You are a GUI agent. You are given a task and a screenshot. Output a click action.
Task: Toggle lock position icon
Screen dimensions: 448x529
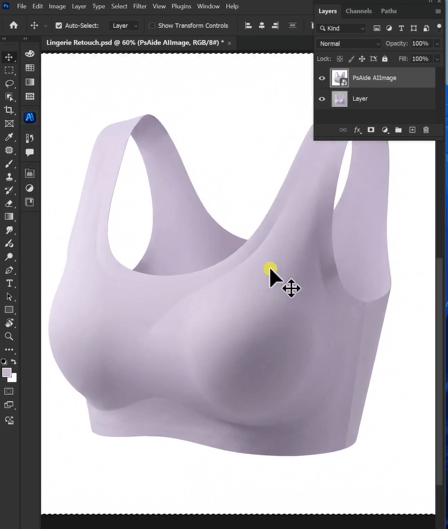click(362, 59)
